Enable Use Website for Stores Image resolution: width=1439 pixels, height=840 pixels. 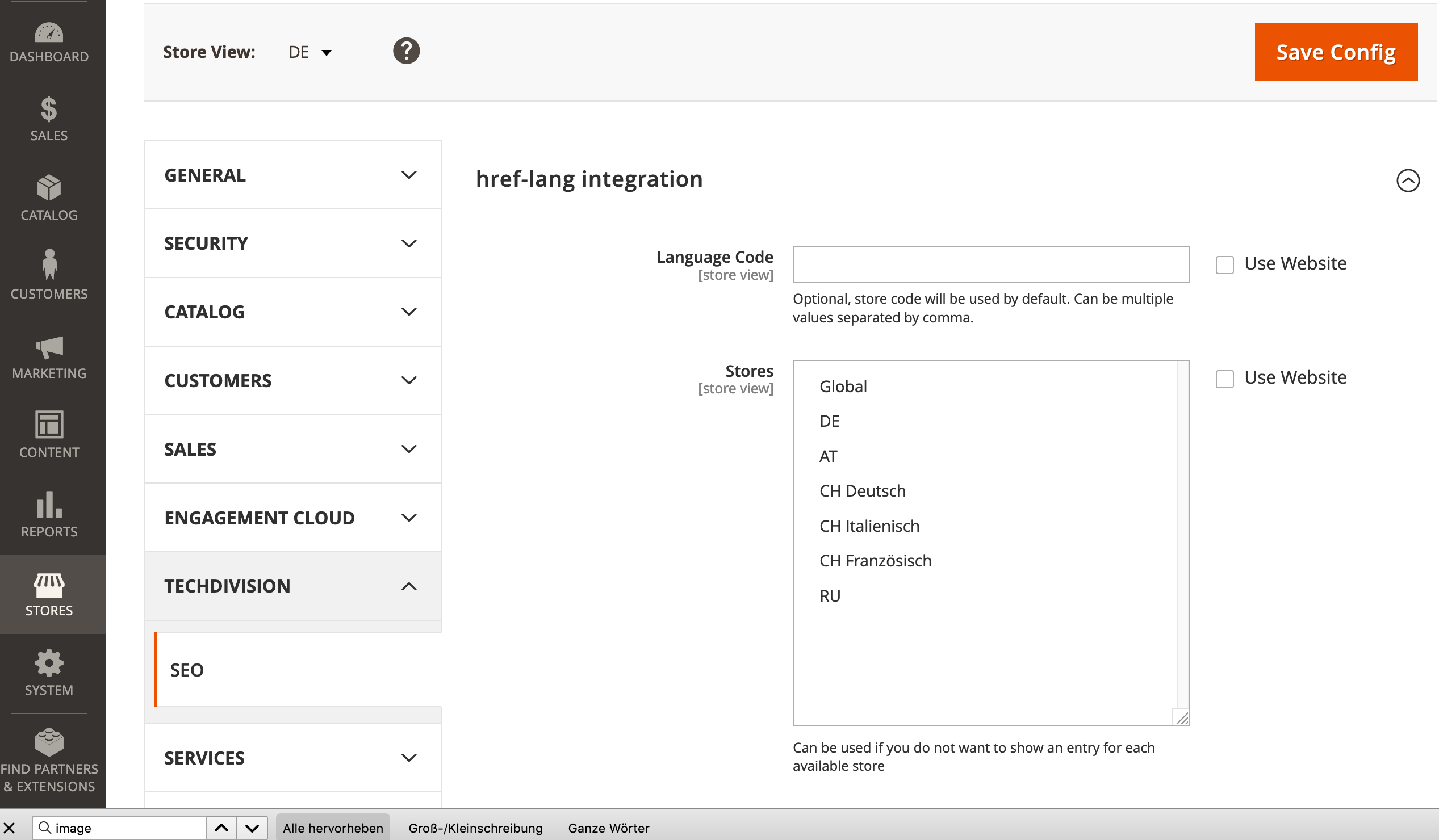pyautogui.click(x=1224, y=379)
